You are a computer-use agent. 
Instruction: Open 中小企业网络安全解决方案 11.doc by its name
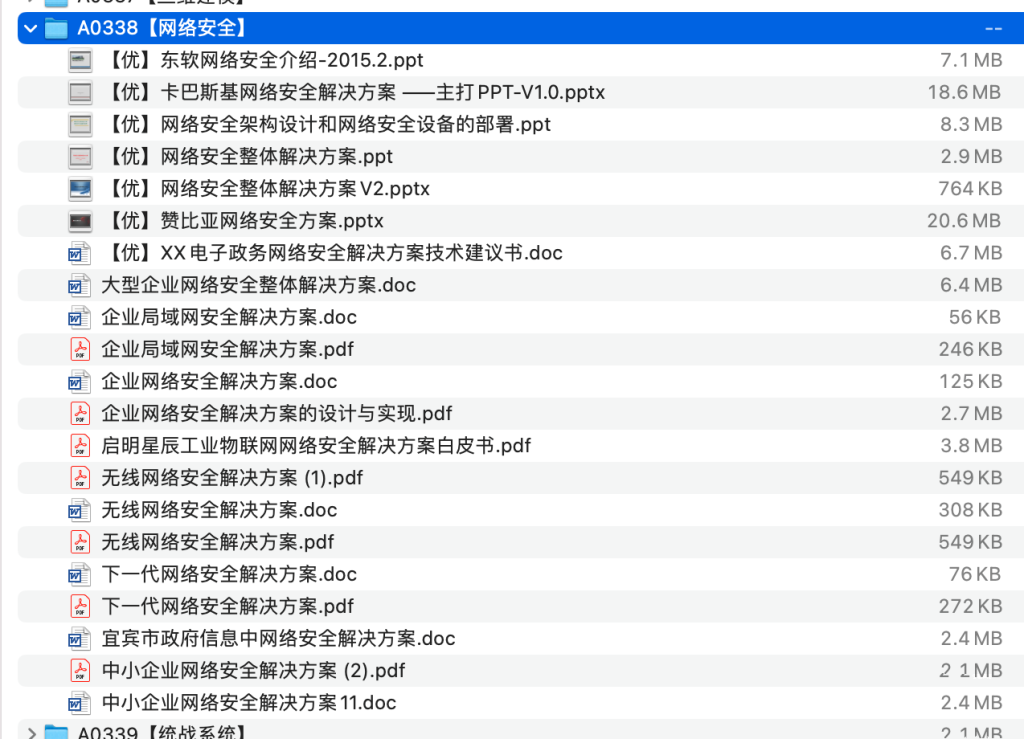click(x=248, y=702)
